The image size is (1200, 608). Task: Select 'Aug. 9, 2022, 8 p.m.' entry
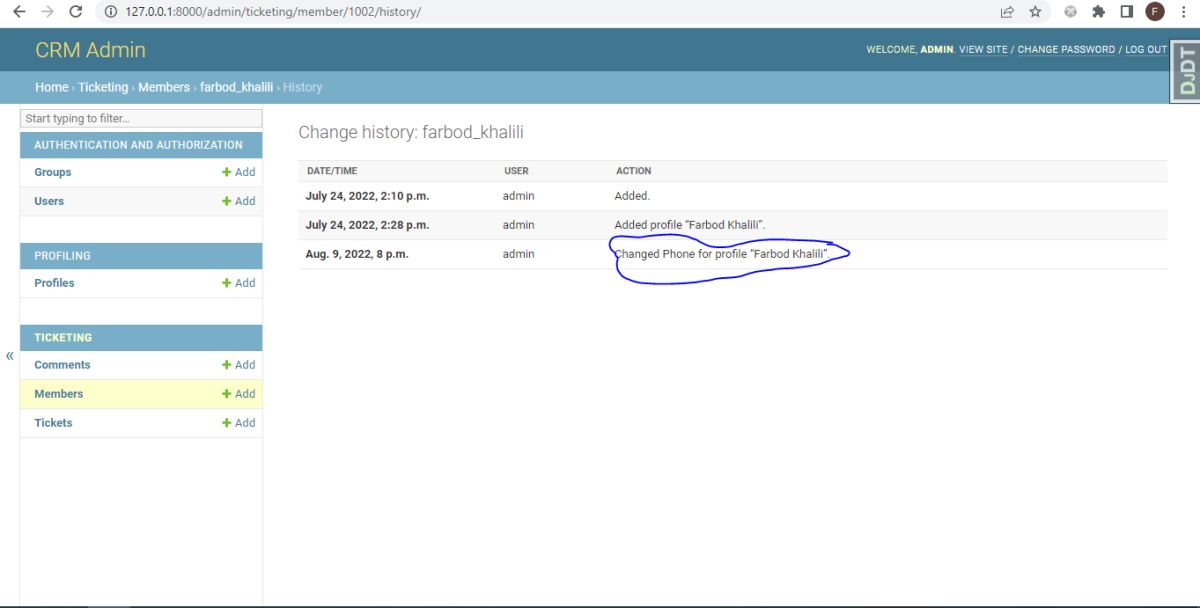(357, 254)
